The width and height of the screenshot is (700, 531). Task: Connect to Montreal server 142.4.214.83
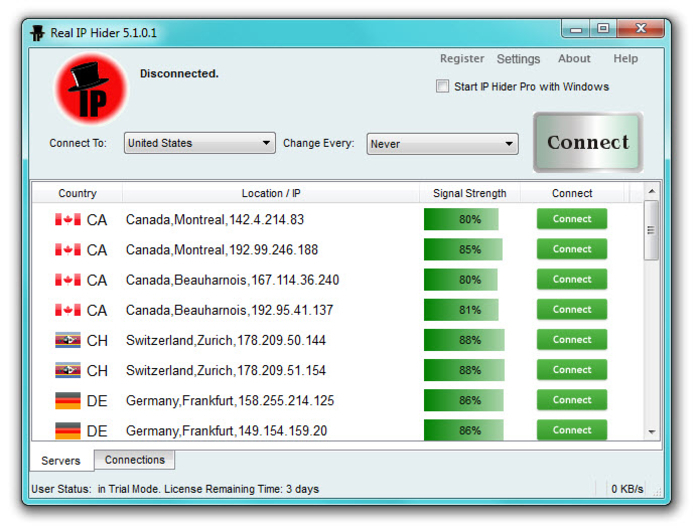point(572,219)
